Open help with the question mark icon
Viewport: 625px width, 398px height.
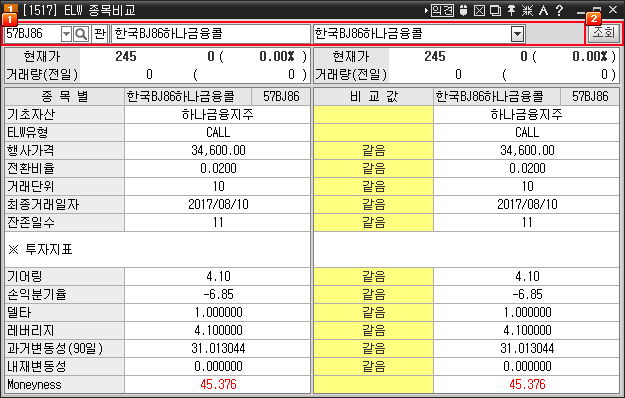click(559, 10)
